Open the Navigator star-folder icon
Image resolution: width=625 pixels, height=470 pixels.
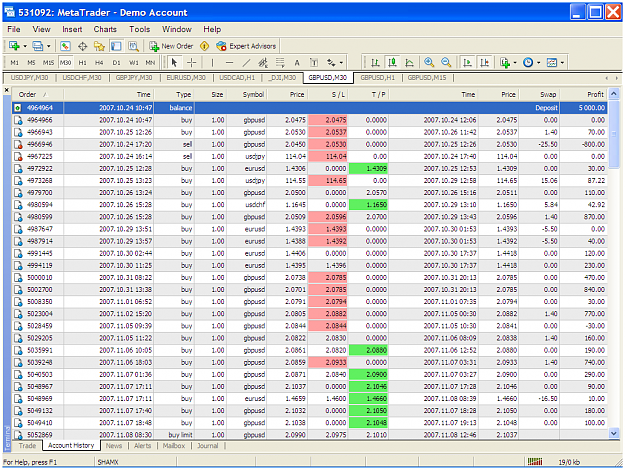tap(99, 46)
